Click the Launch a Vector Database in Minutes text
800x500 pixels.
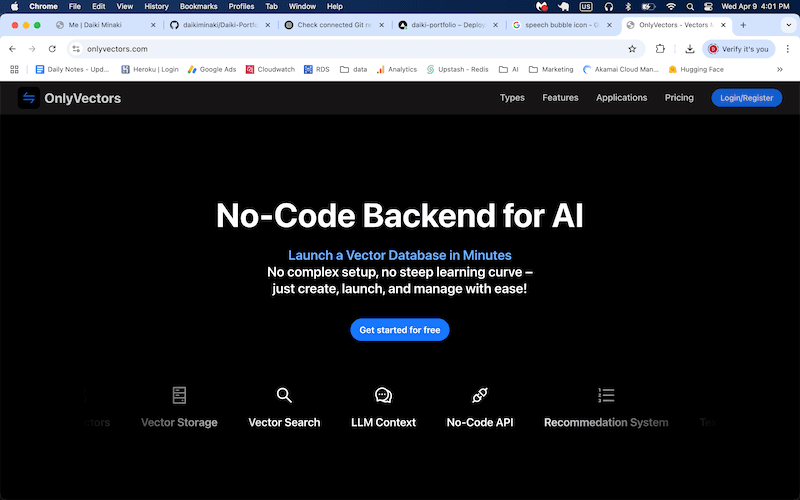[399, 255]
